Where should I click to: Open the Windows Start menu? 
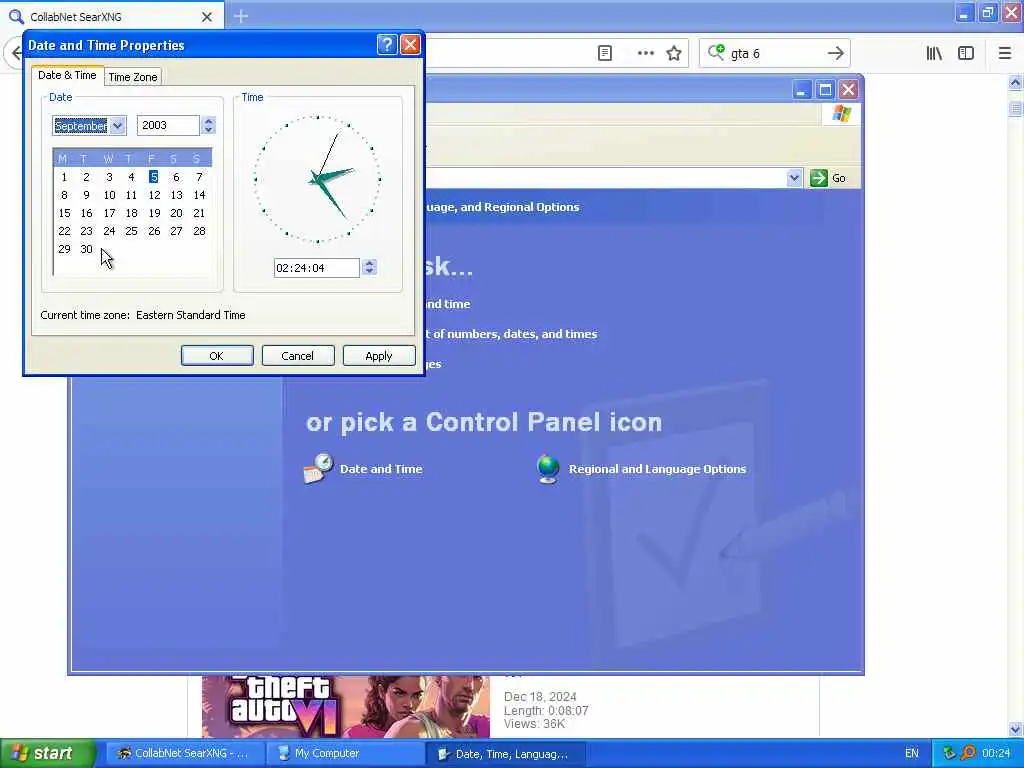pos(48,753)
